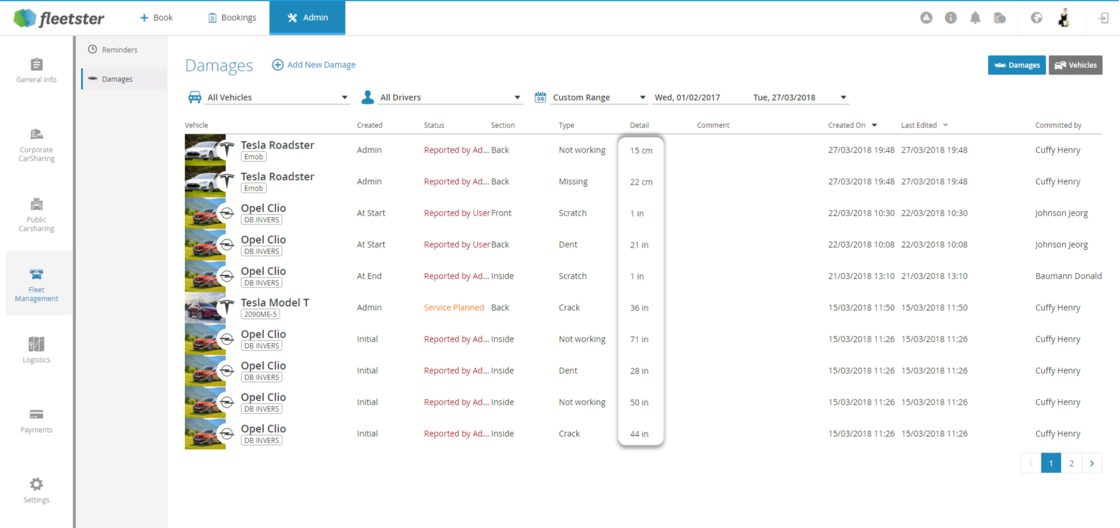Image resolution: width=1120 pixels, height=528 pixels.
Task: Open the globe language icon
Action: tap(1036, 18)
